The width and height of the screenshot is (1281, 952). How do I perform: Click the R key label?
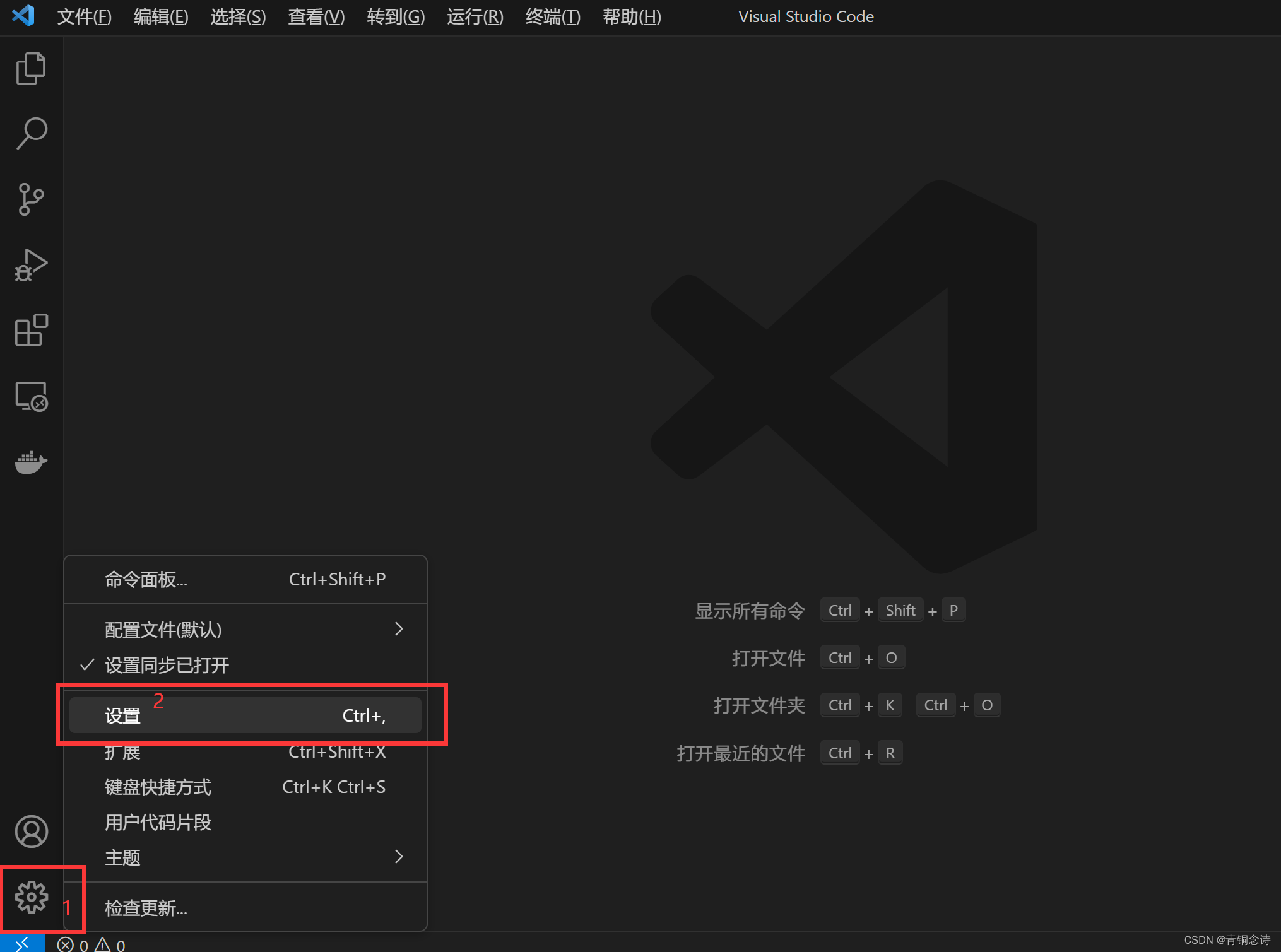click(890, 753)
